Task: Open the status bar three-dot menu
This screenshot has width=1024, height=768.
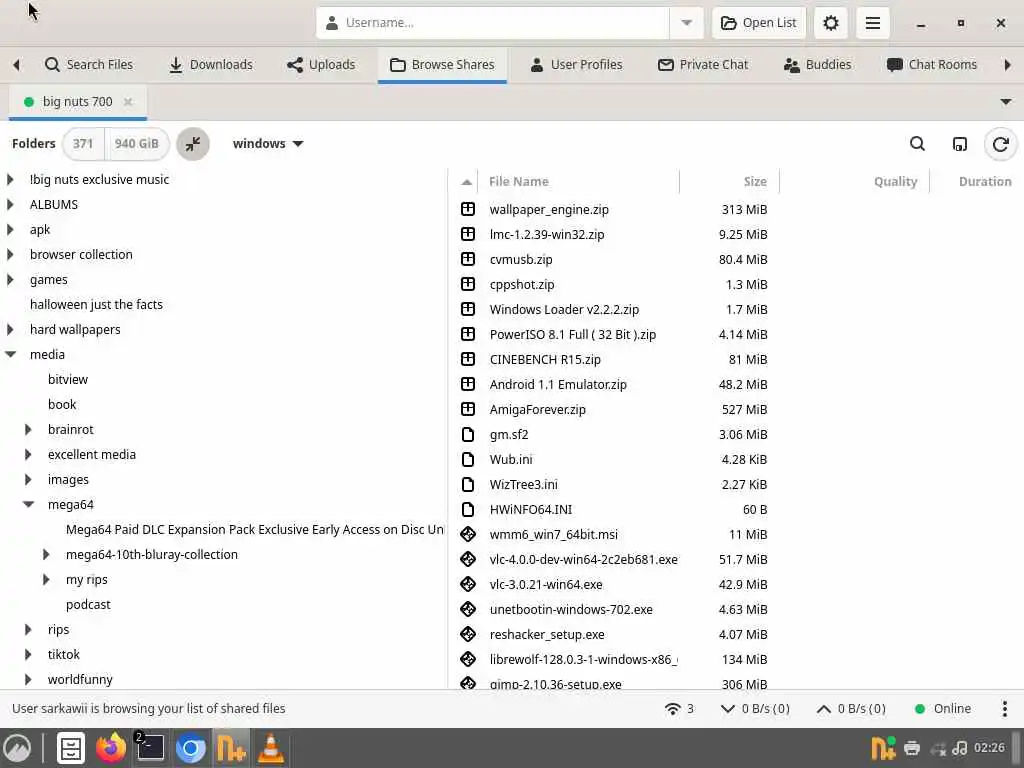Action: 1004,709
